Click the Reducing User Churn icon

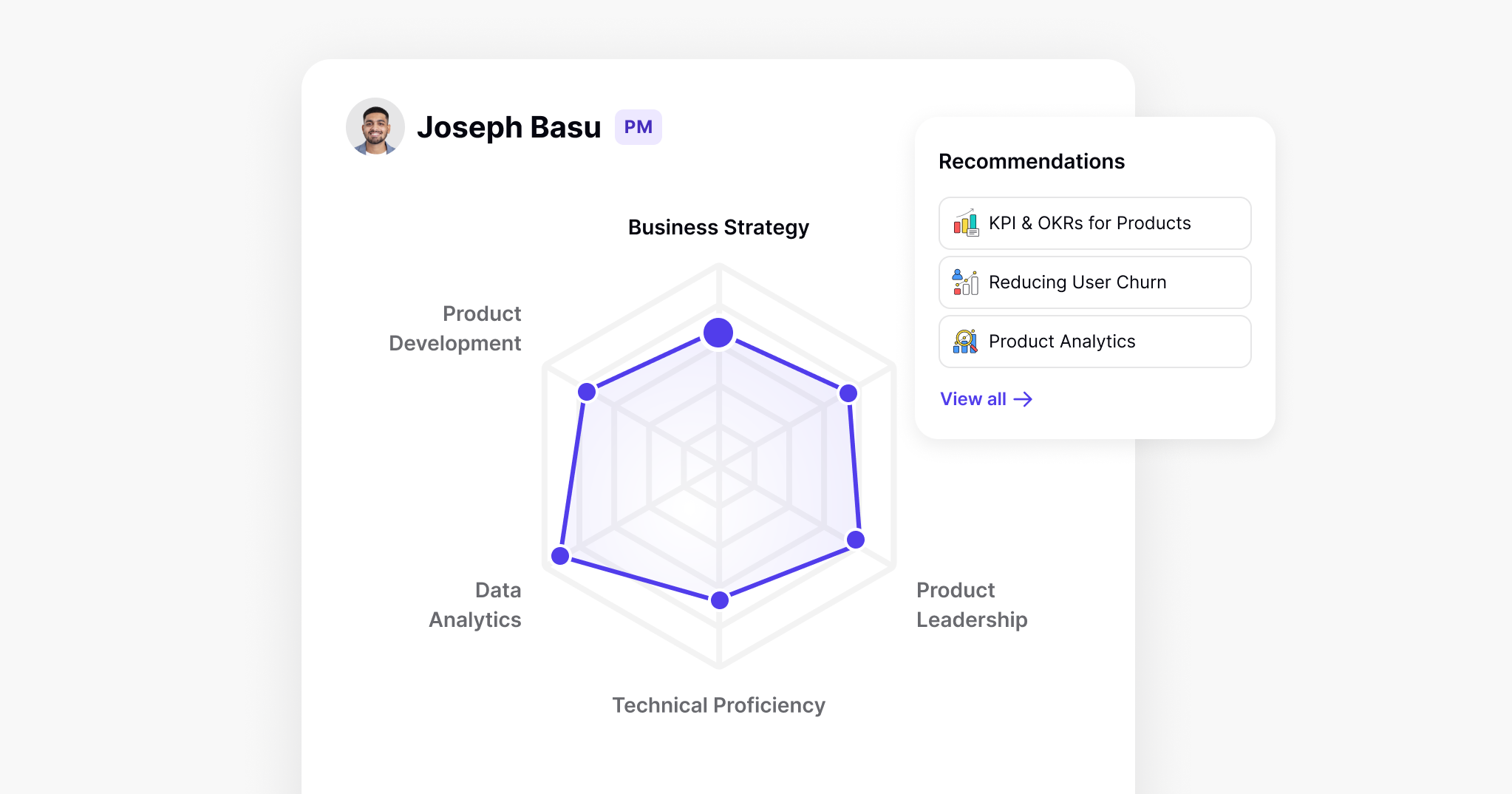pos(965,282)
